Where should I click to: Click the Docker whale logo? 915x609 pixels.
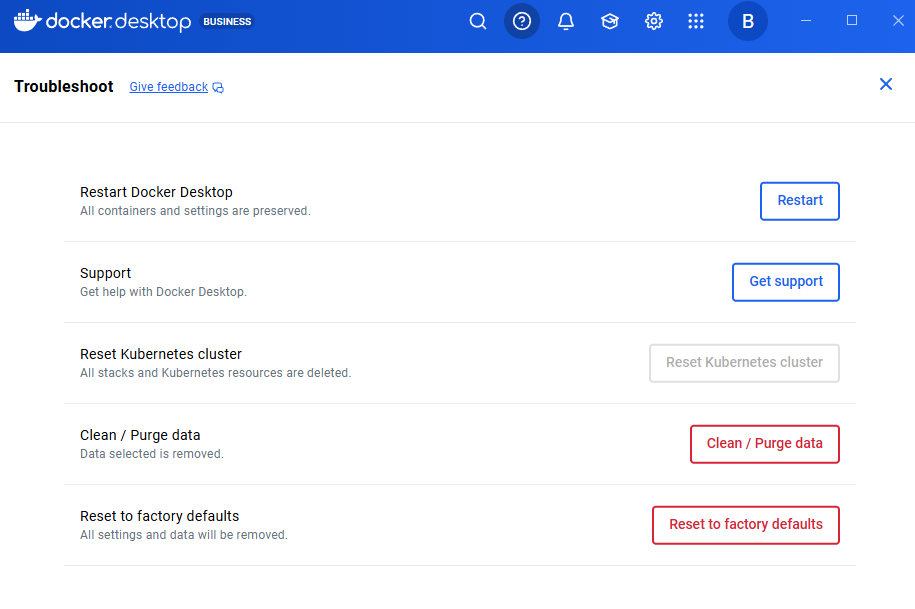[x=27, y=21]
